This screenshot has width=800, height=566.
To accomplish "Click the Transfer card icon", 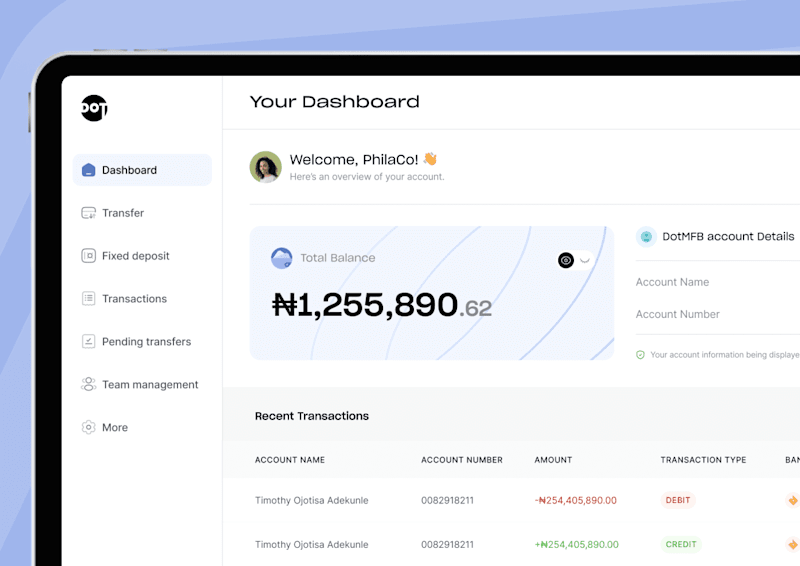I will point(88,213).
